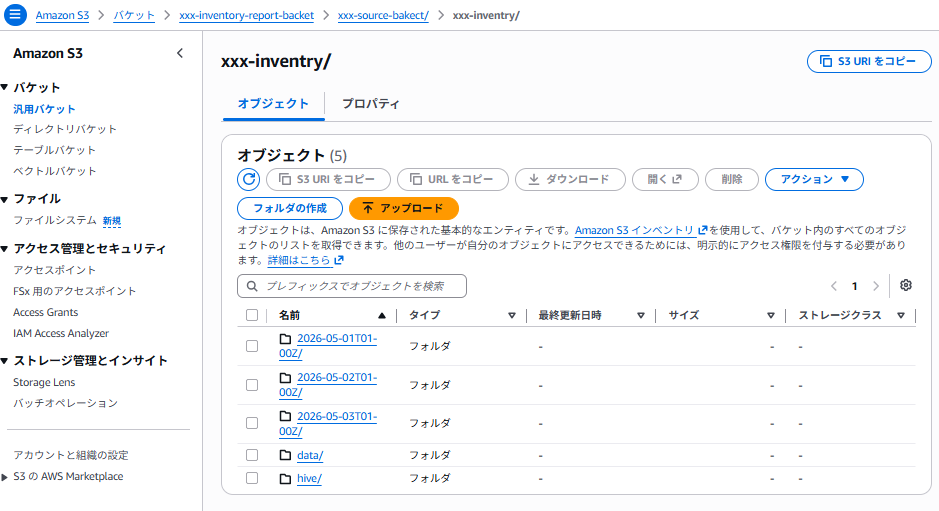Click folder icon of 2026-05-03T01-00Z/
This screenshot has width=939, height=511.
tap(285, 416)
